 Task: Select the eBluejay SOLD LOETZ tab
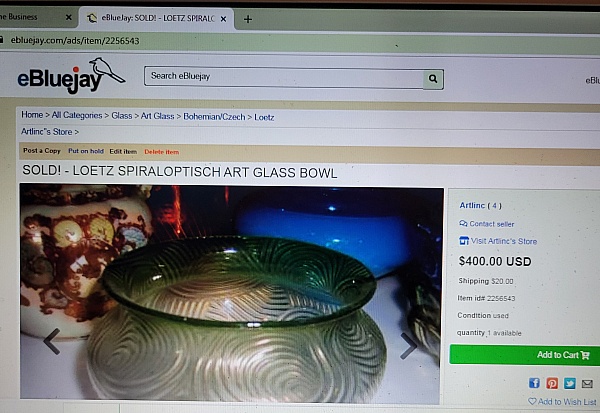(x=156, y=18)
